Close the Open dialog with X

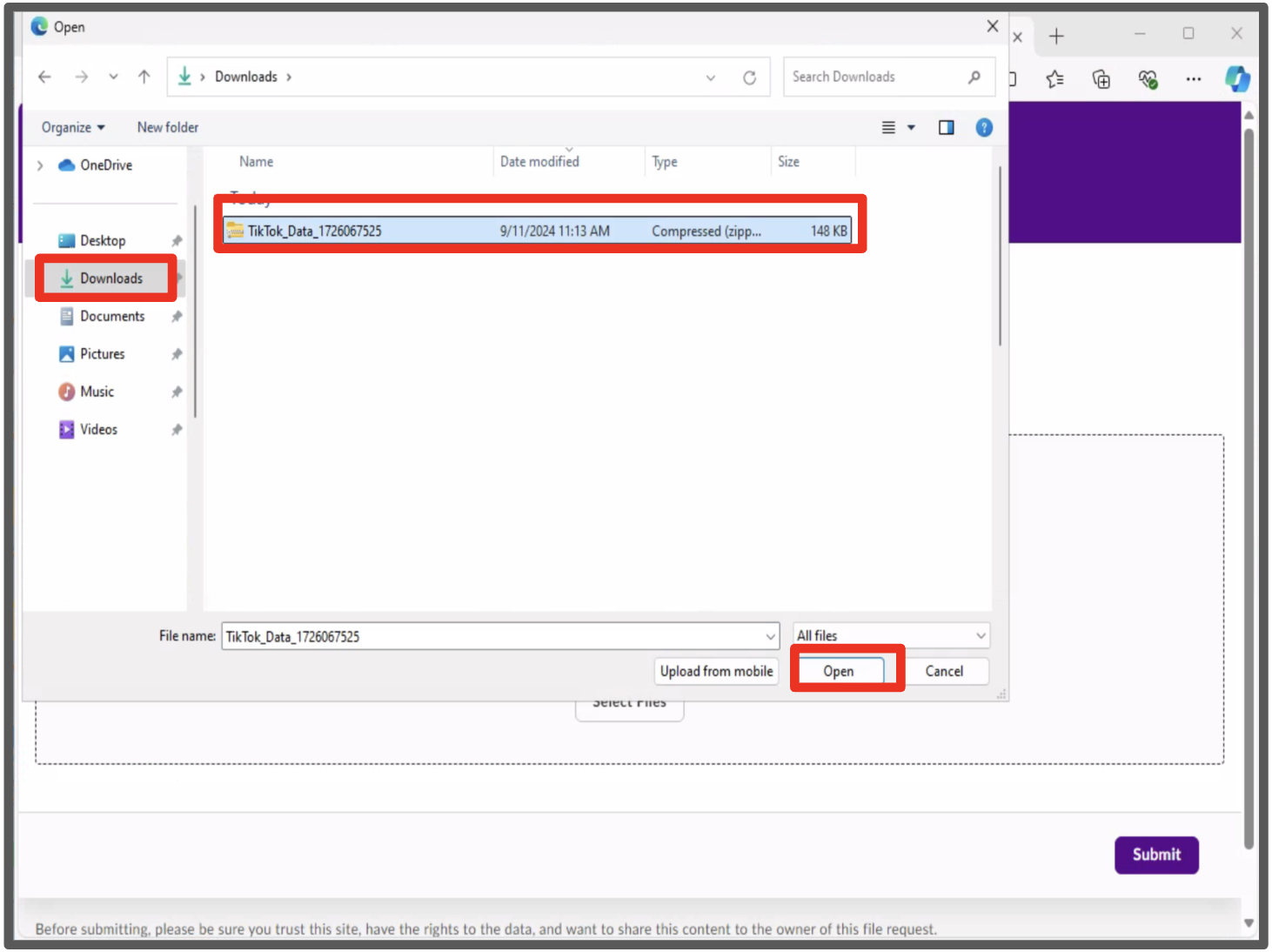tap(993, 26)
